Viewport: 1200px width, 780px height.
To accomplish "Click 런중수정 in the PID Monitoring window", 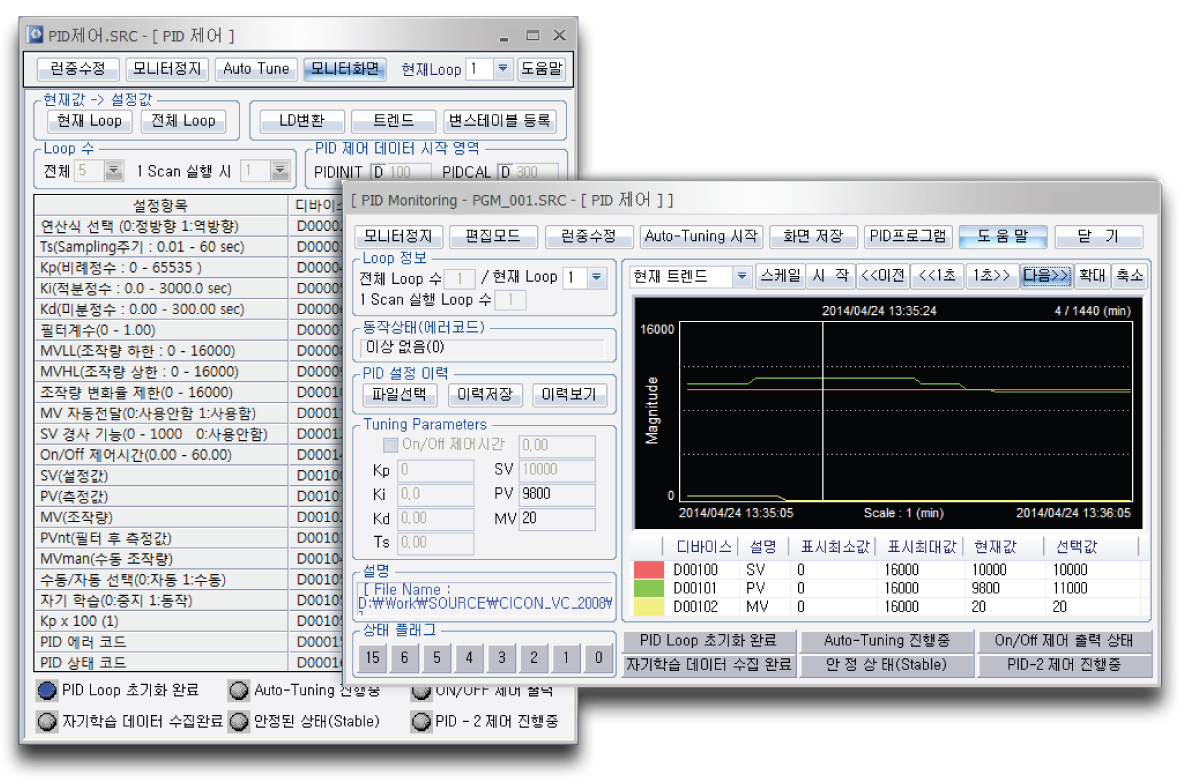I will pyautogui.click(x=588, y=237).
